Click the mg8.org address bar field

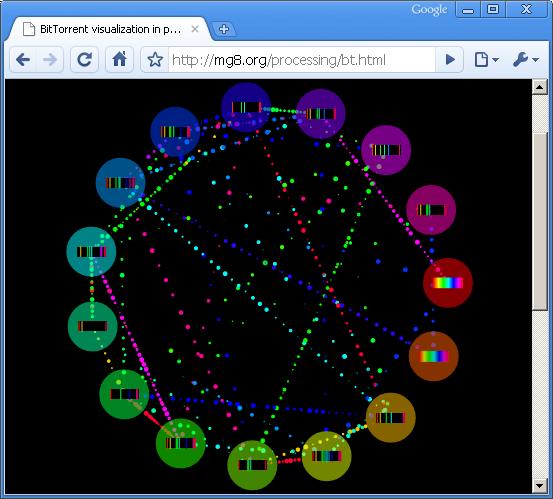(302, 60)
